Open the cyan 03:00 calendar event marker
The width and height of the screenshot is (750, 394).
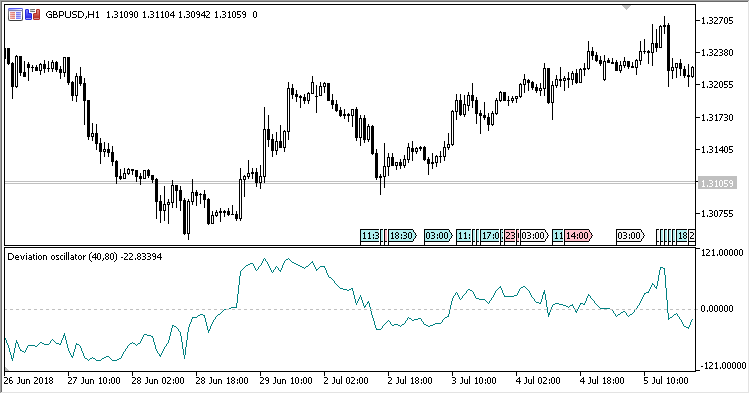pyautogui.click(x=438, y=236)
